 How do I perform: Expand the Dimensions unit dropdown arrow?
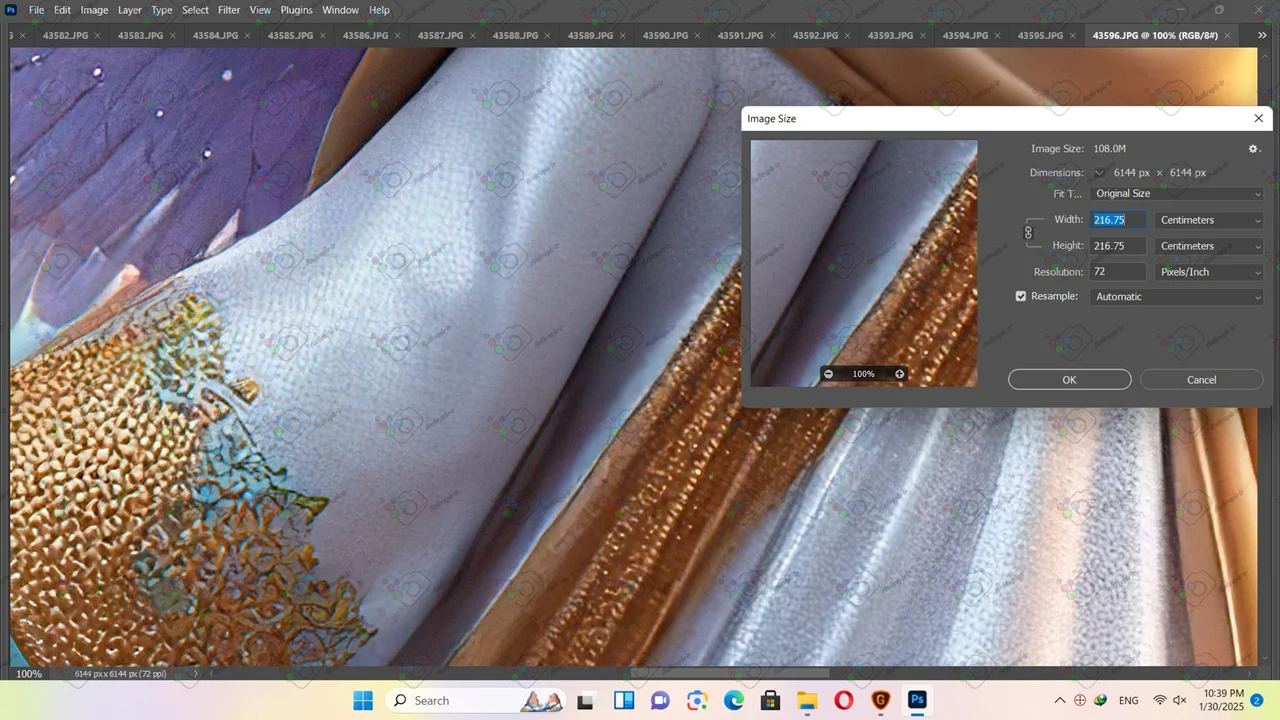click(1100, 173)
